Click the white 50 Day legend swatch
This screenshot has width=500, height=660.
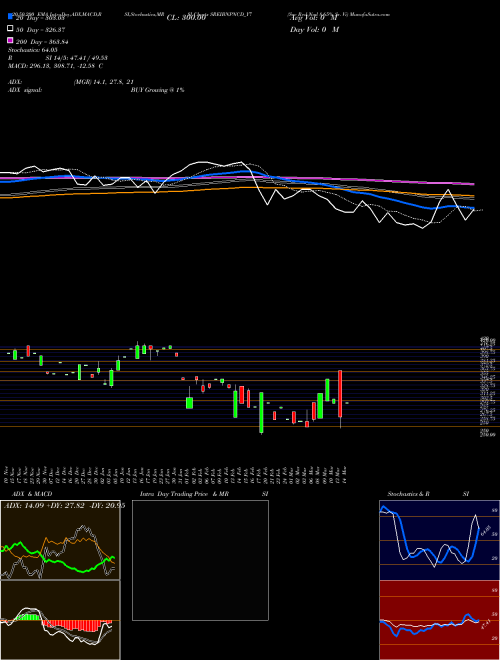pyautogui.click(x=10, y=29)
